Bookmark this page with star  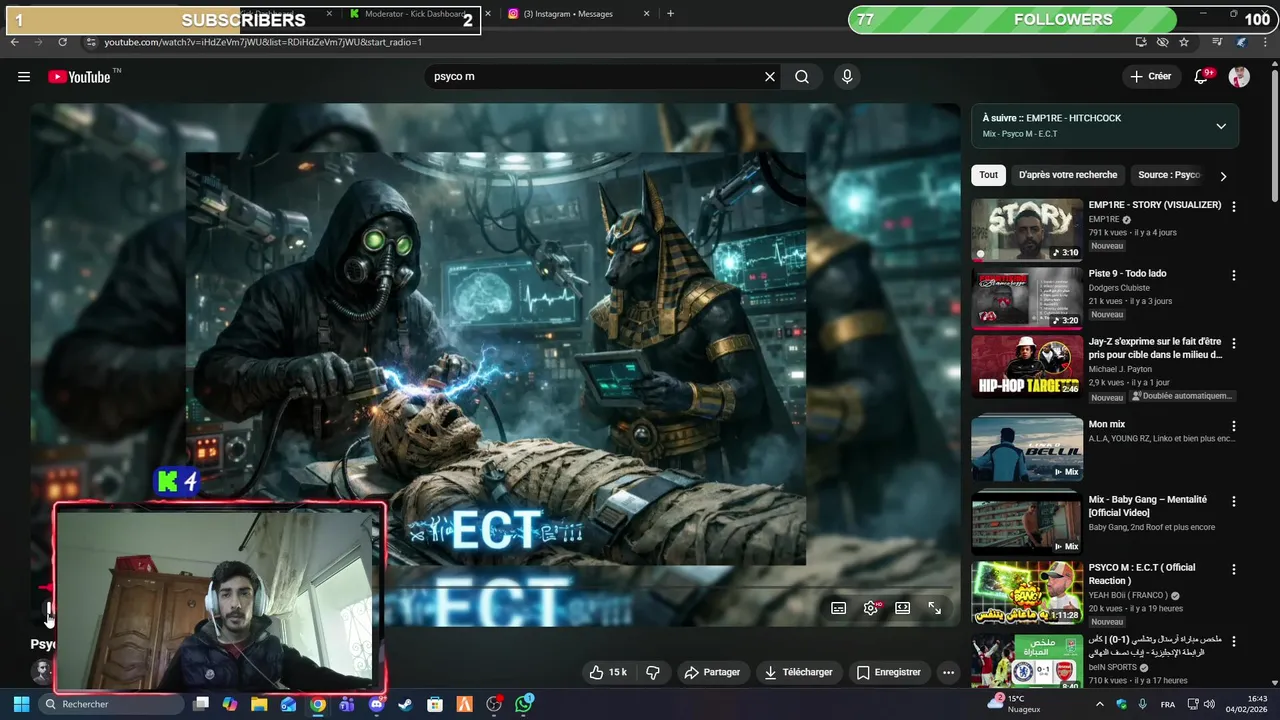[1184, 42]
